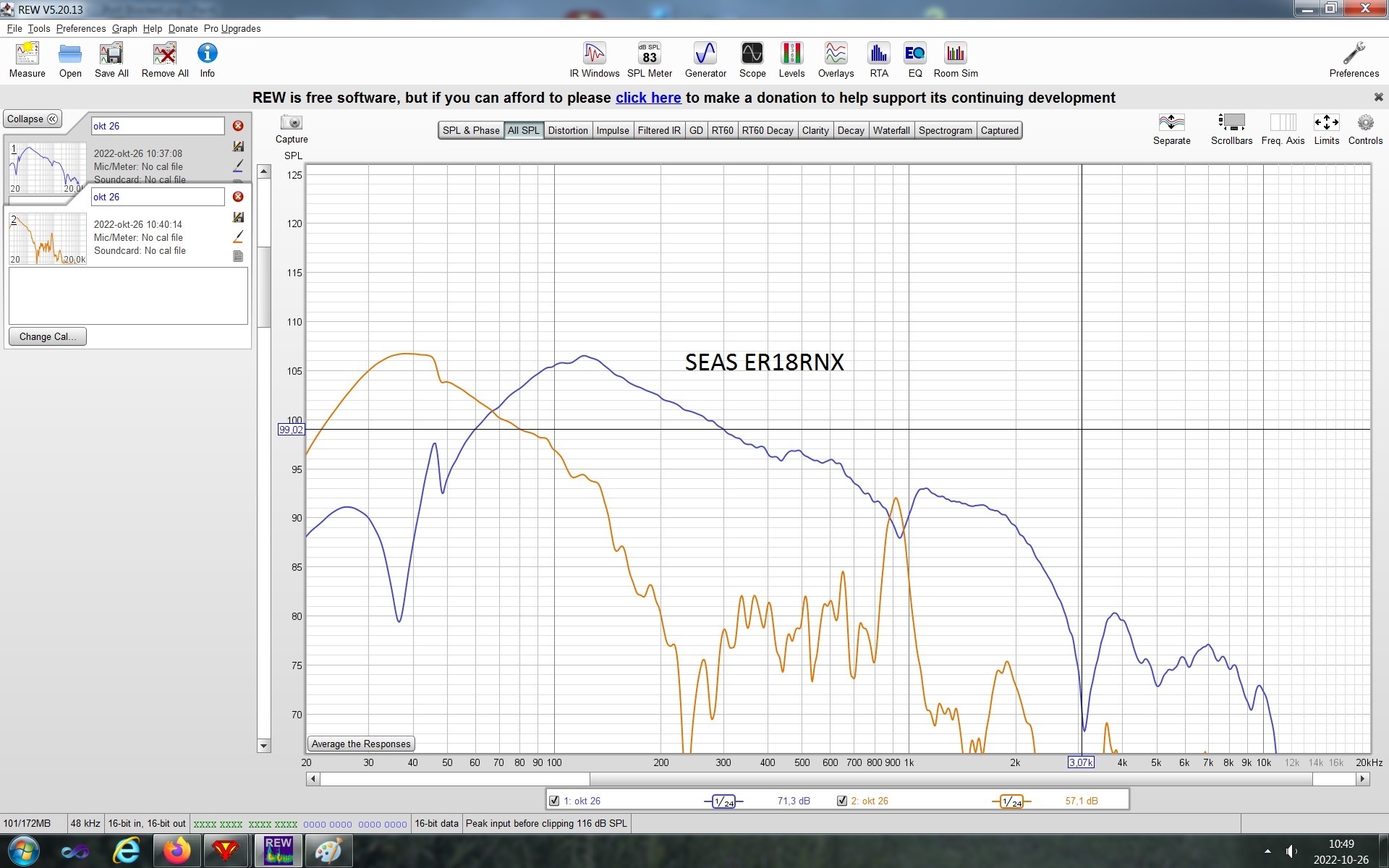Open the Pro Upgrades menu

coord(232,28)
